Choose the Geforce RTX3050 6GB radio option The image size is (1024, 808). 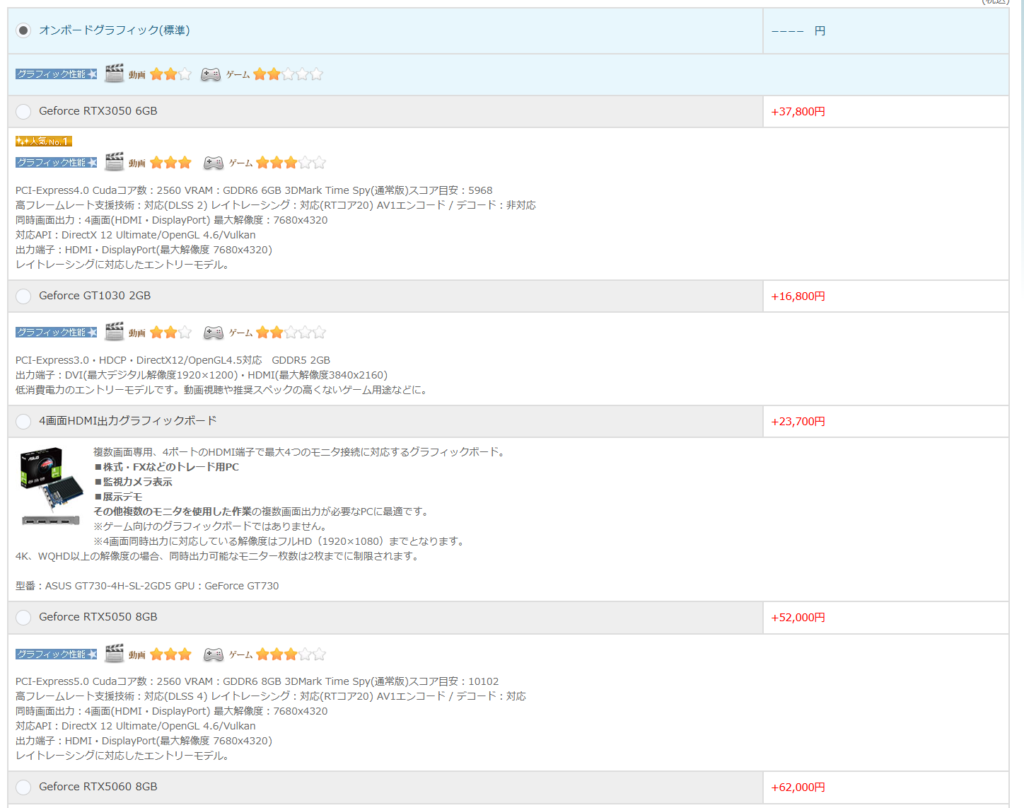tap(24, 111)
